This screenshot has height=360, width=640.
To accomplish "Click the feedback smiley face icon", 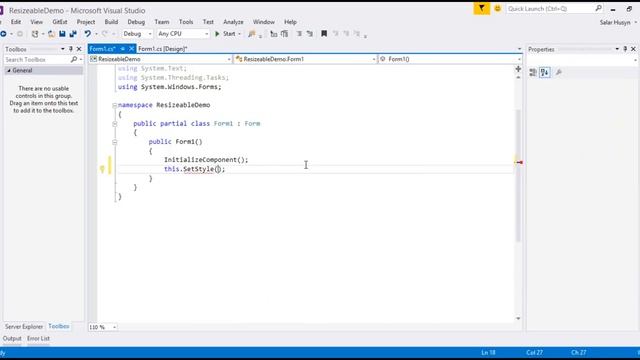I will 498,8.
